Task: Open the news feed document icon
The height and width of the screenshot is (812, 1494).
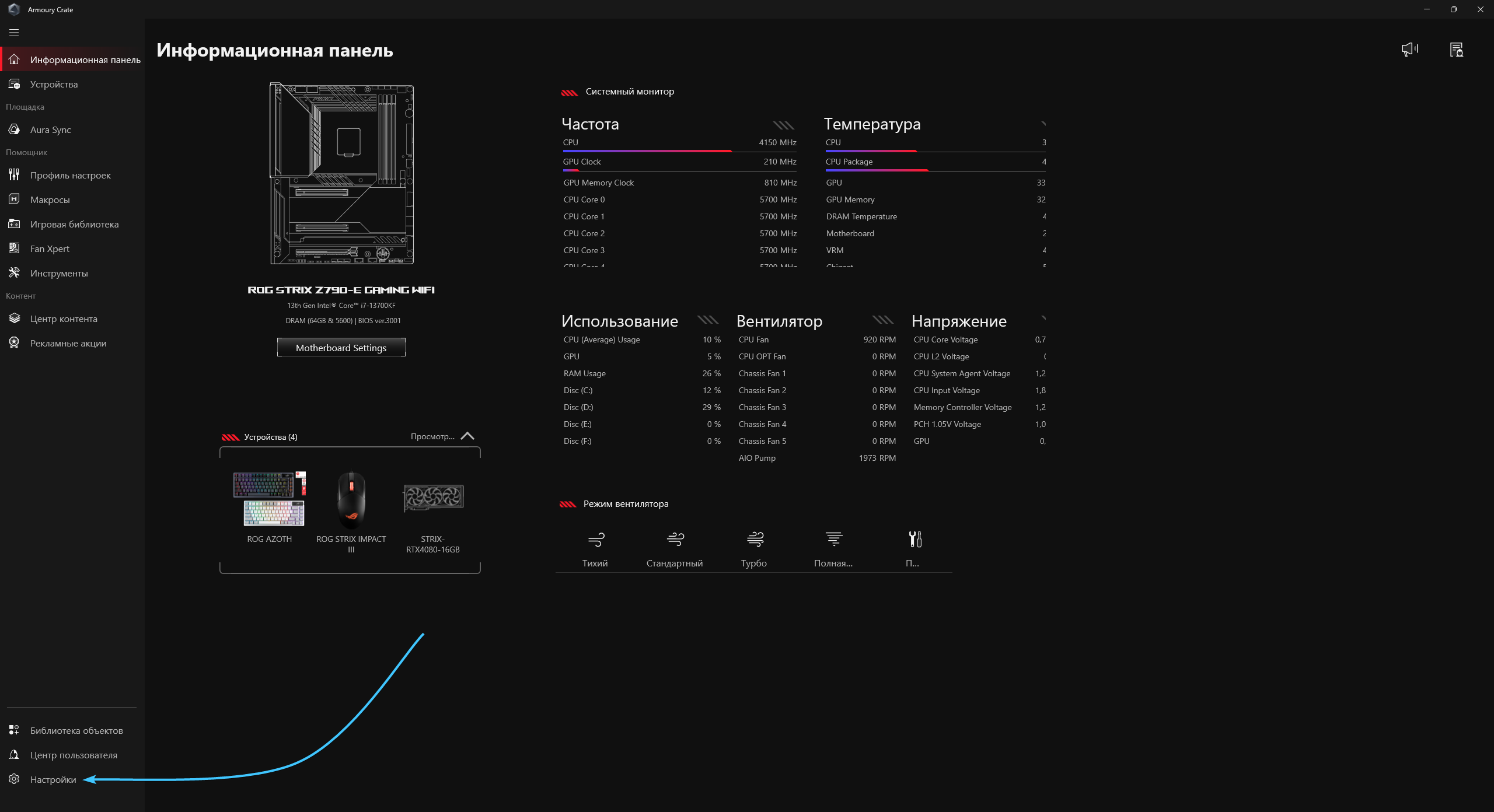Action: [1457, 50]
